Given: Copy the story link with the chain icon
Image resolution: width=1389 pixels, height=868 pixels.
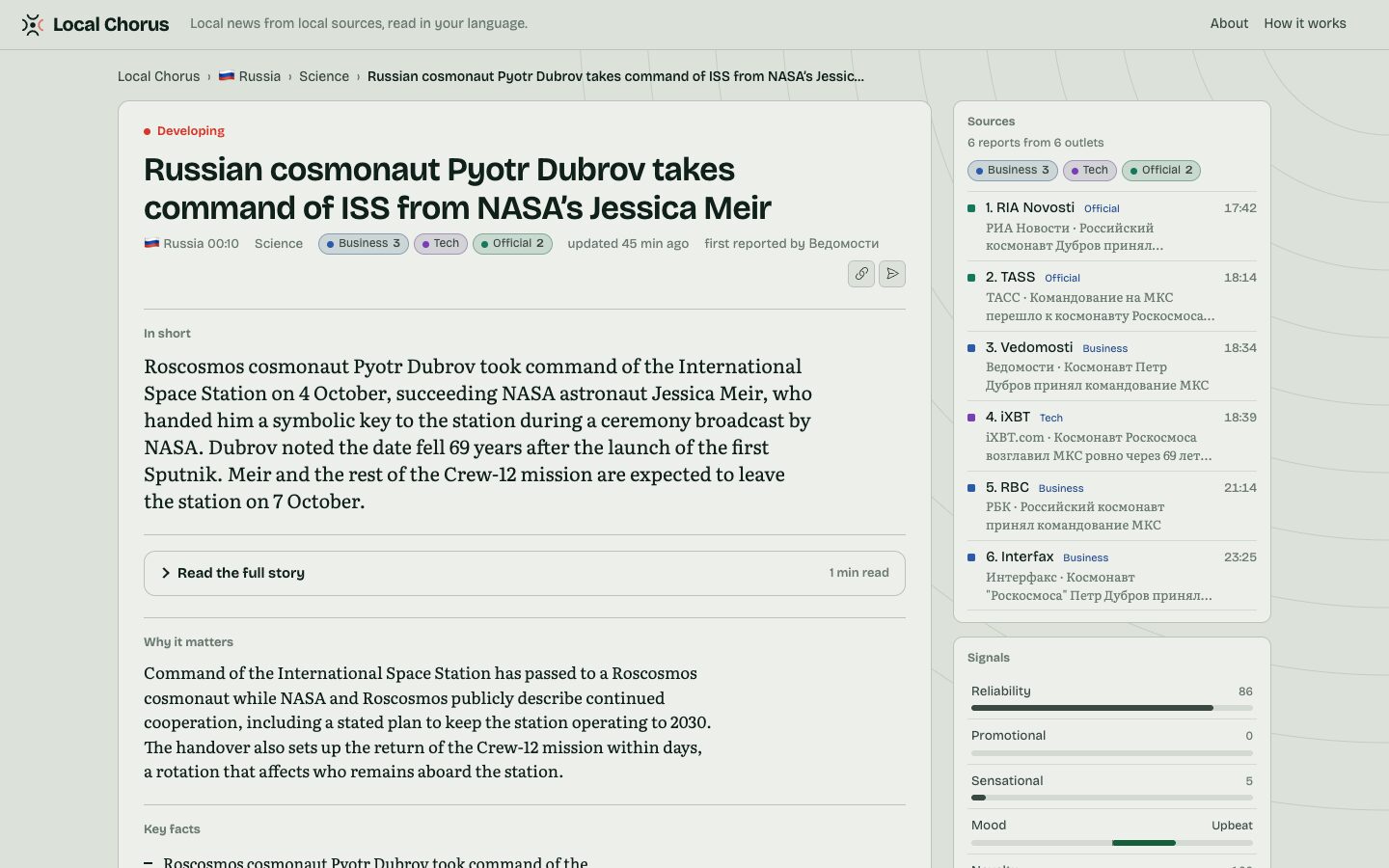Looking at the screenshot, I should 861,274.
